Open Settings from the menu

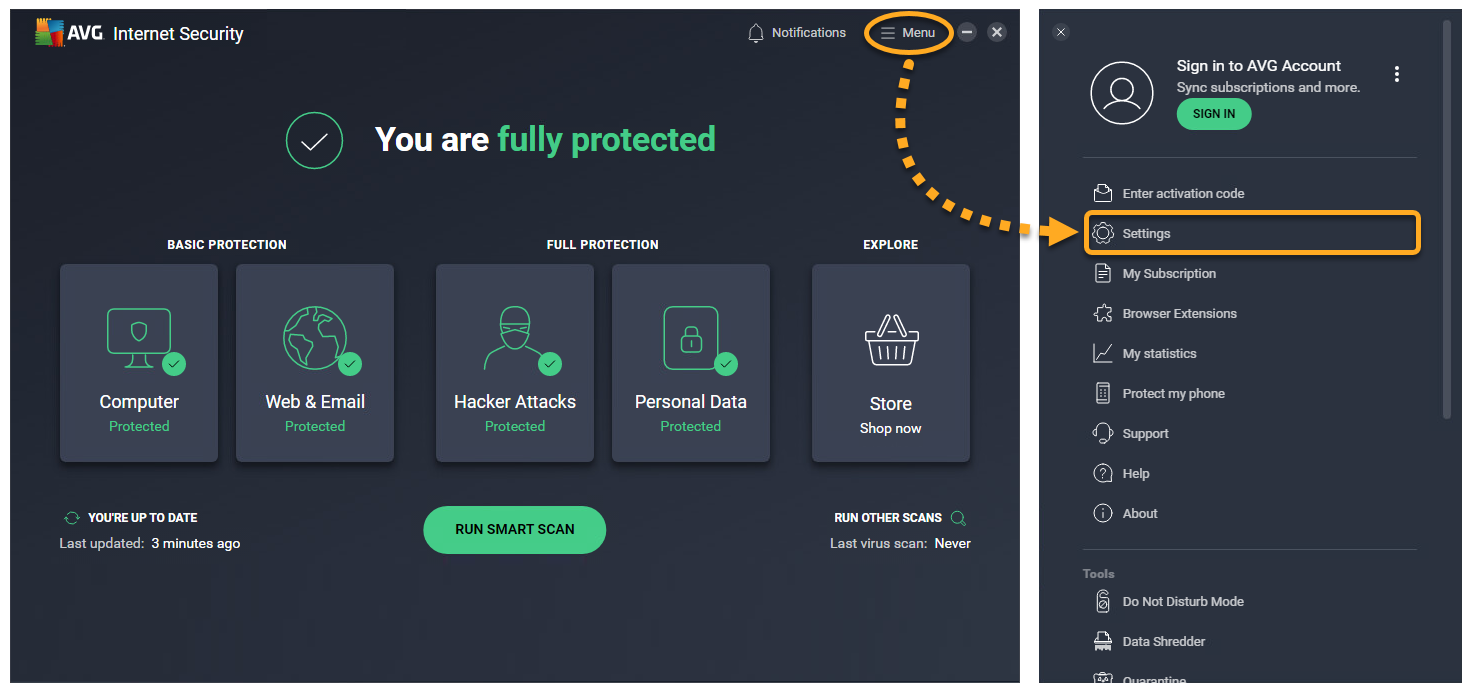(x=1146, y=233)
